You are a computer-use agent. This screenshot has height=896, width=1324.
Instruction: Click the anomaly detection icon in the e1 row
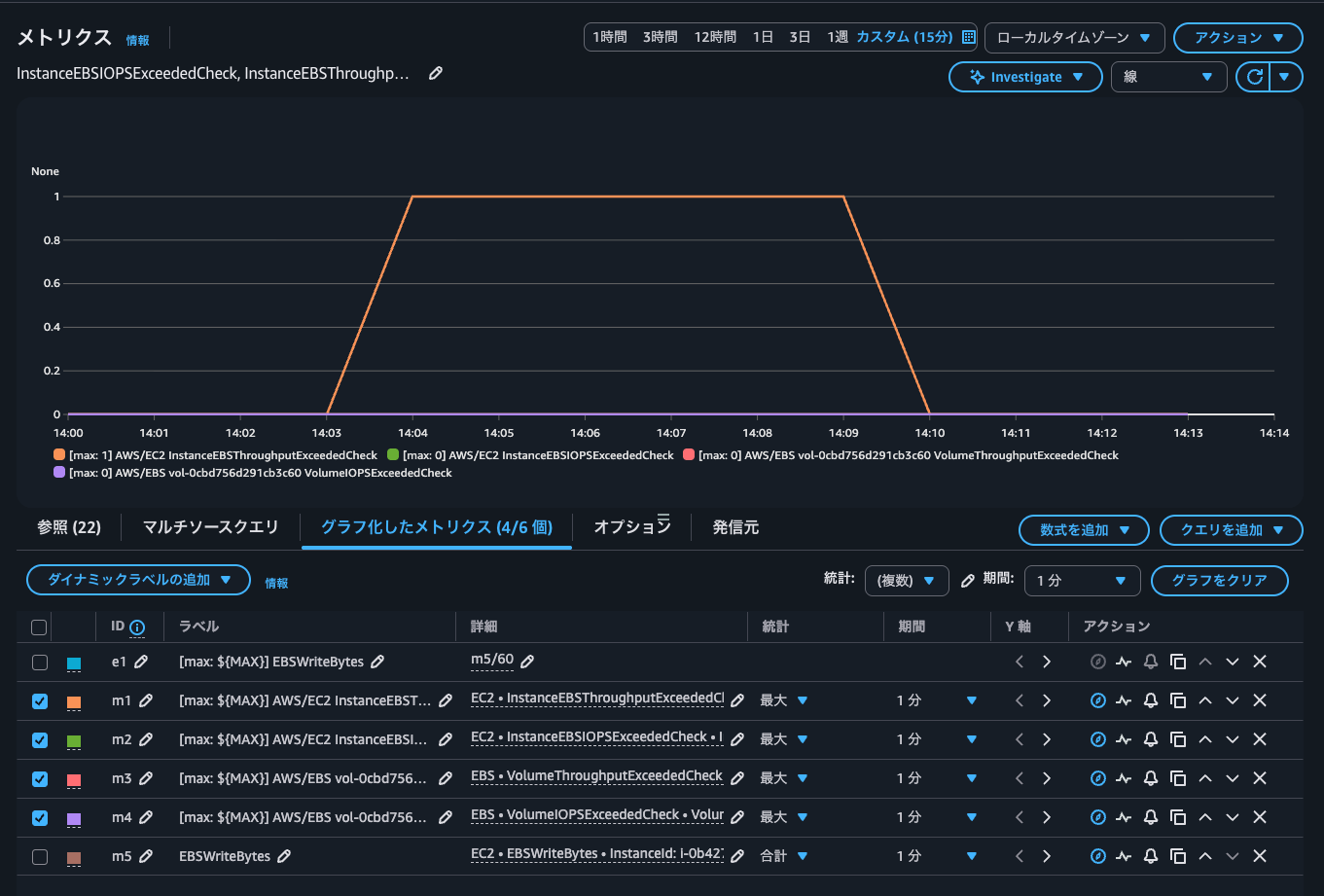point(1124,662)
